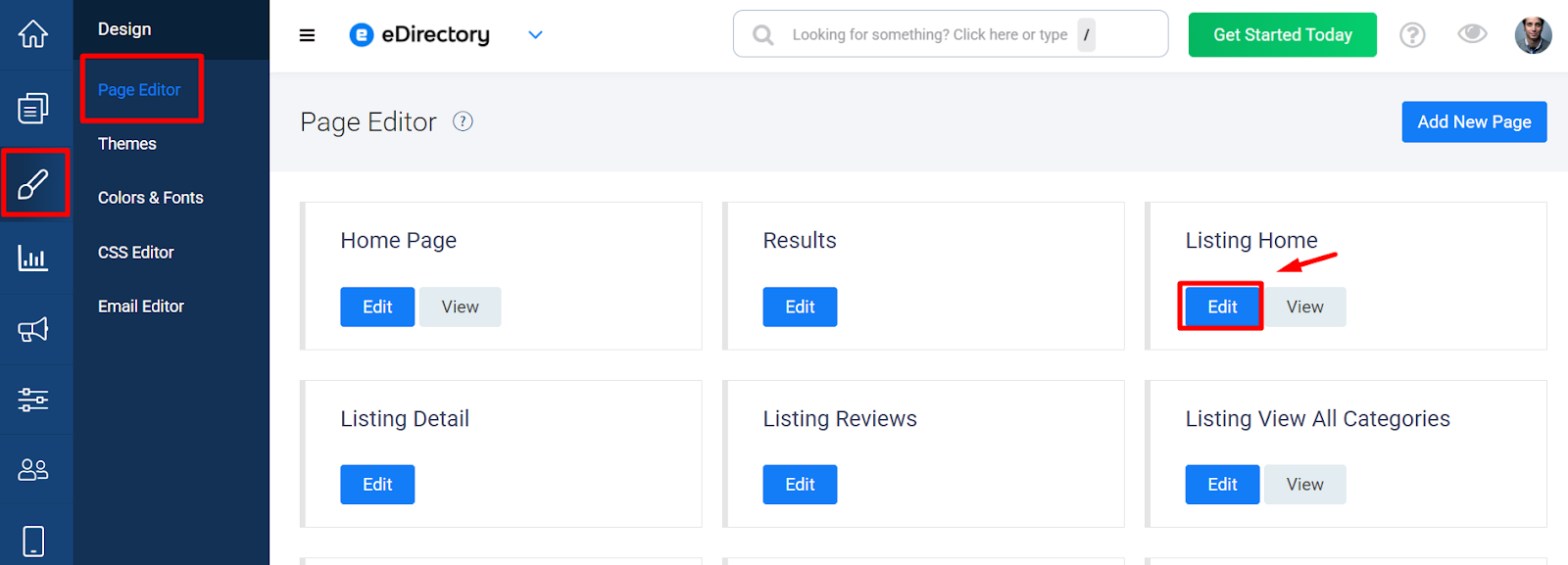Click 'Listing View All Categories' card title
Image resolution: width=1568 pixels, height=565 pixels.
click(1318, 419)
